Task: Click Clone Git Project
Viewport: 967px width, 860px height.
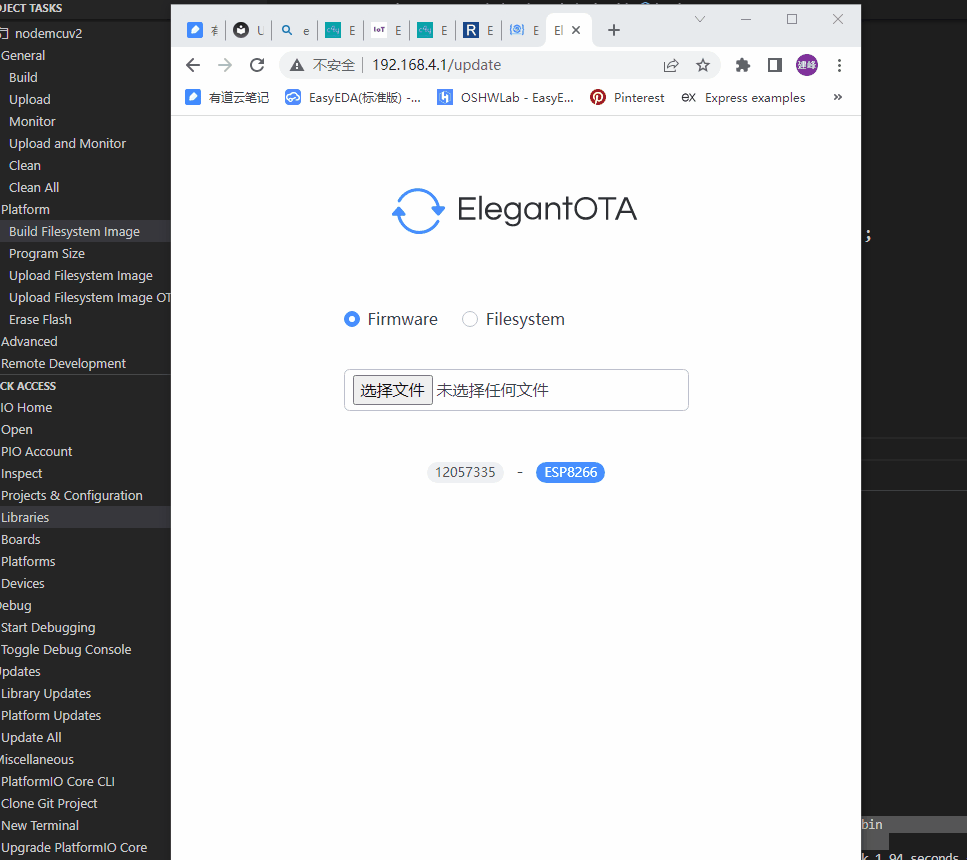Action: click(x=49, y=804)
